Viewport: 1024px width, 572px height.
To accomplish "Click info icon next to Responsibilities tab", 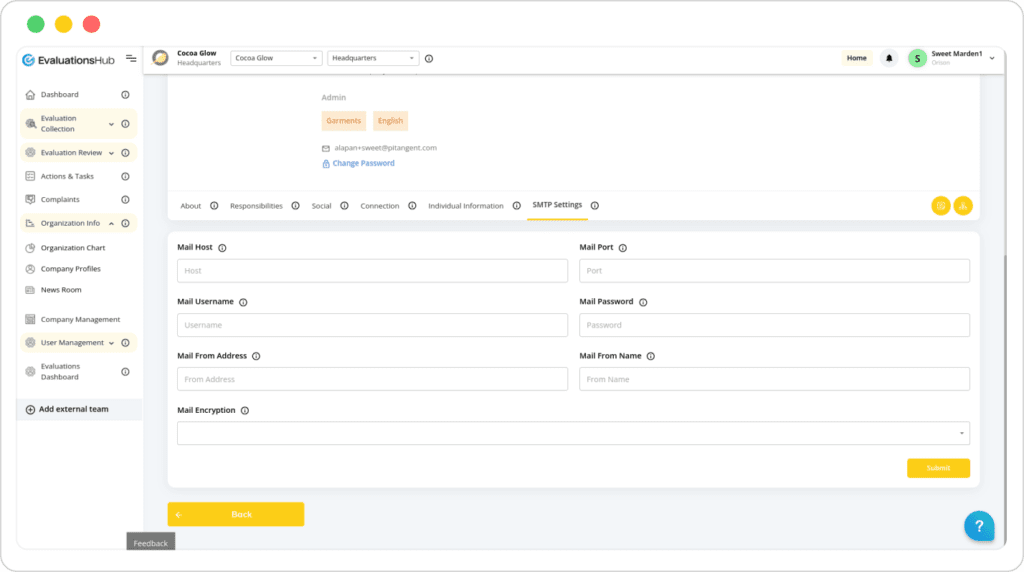I will click(295, 206).
